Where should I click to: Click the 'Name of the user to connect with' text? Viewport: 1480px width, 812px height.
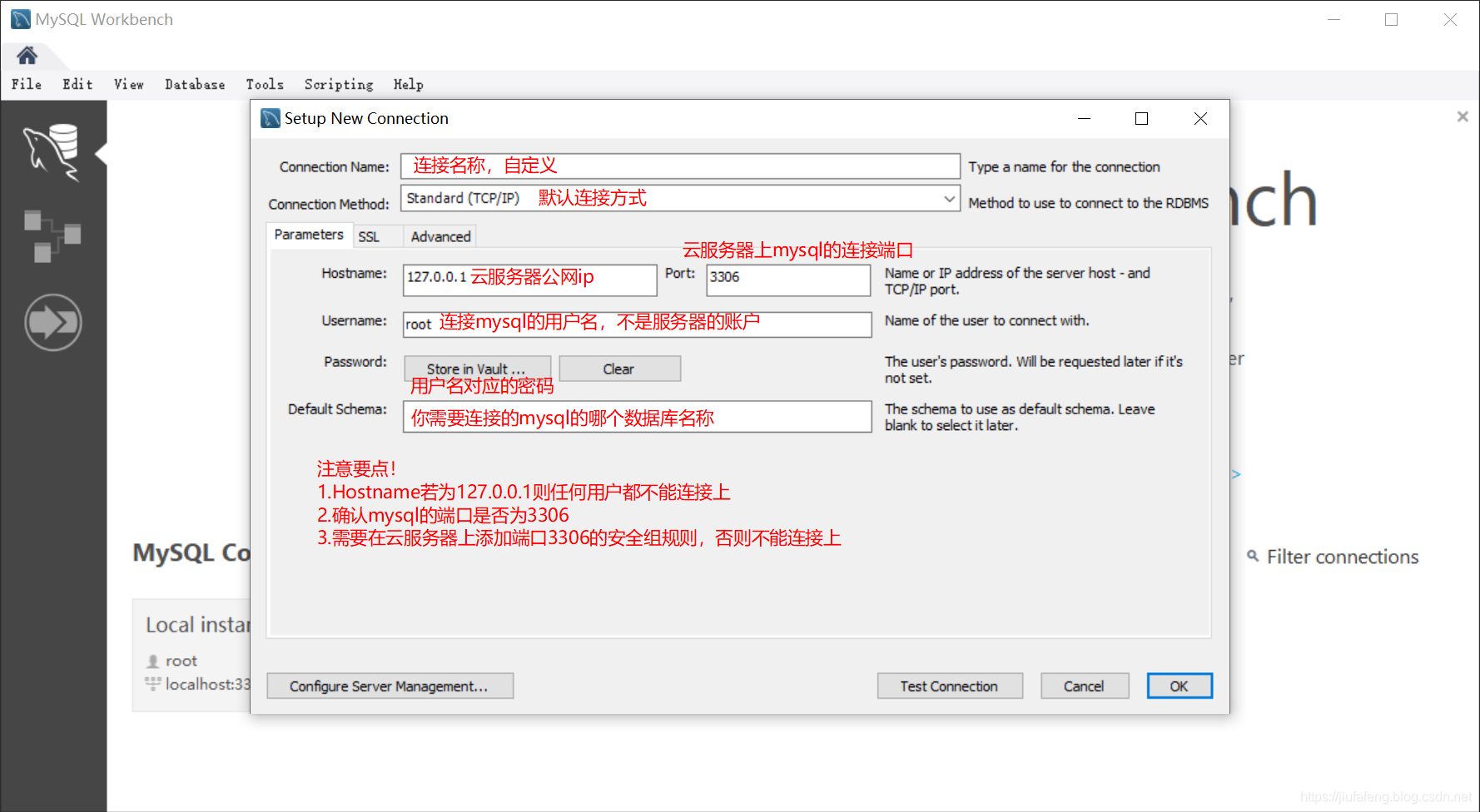coord(987,321)
